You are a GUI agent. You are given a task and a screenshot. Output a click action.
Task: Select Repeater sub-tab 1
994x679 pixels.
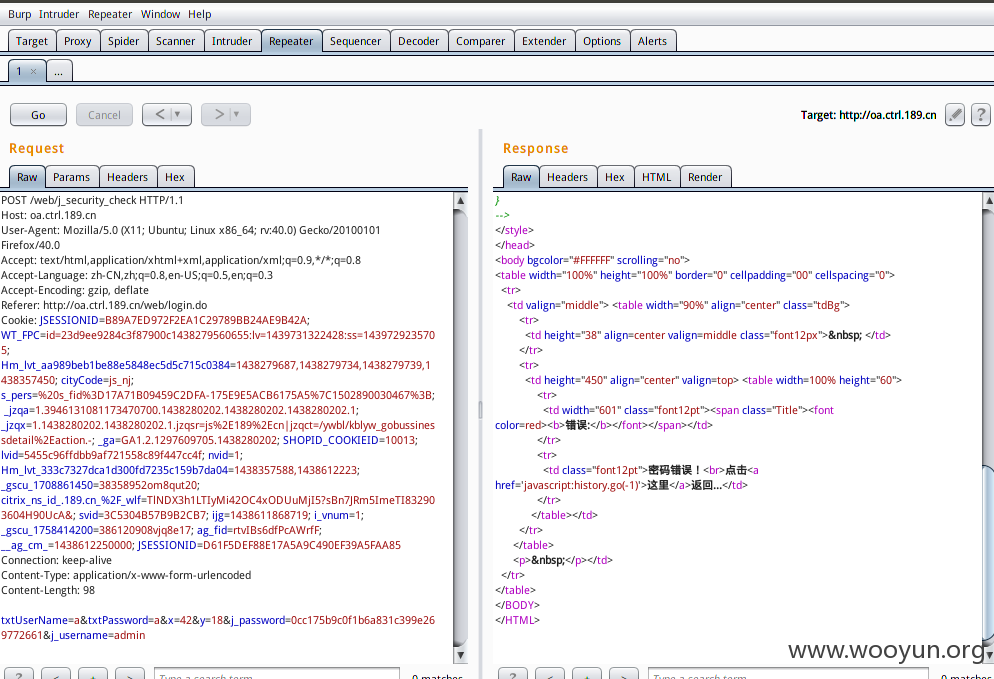pos(19,71)
